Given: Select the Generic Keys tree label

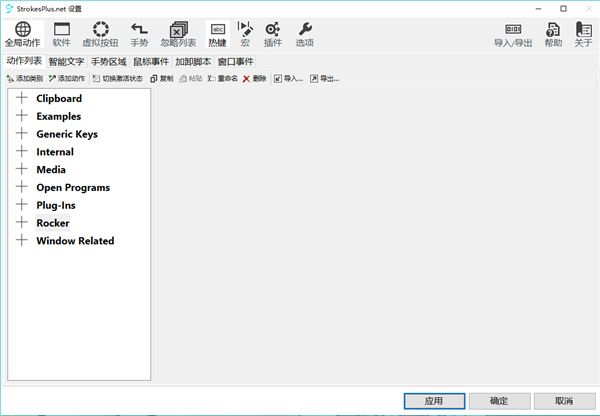Looking at the screenshot, I should coord(67,134).
